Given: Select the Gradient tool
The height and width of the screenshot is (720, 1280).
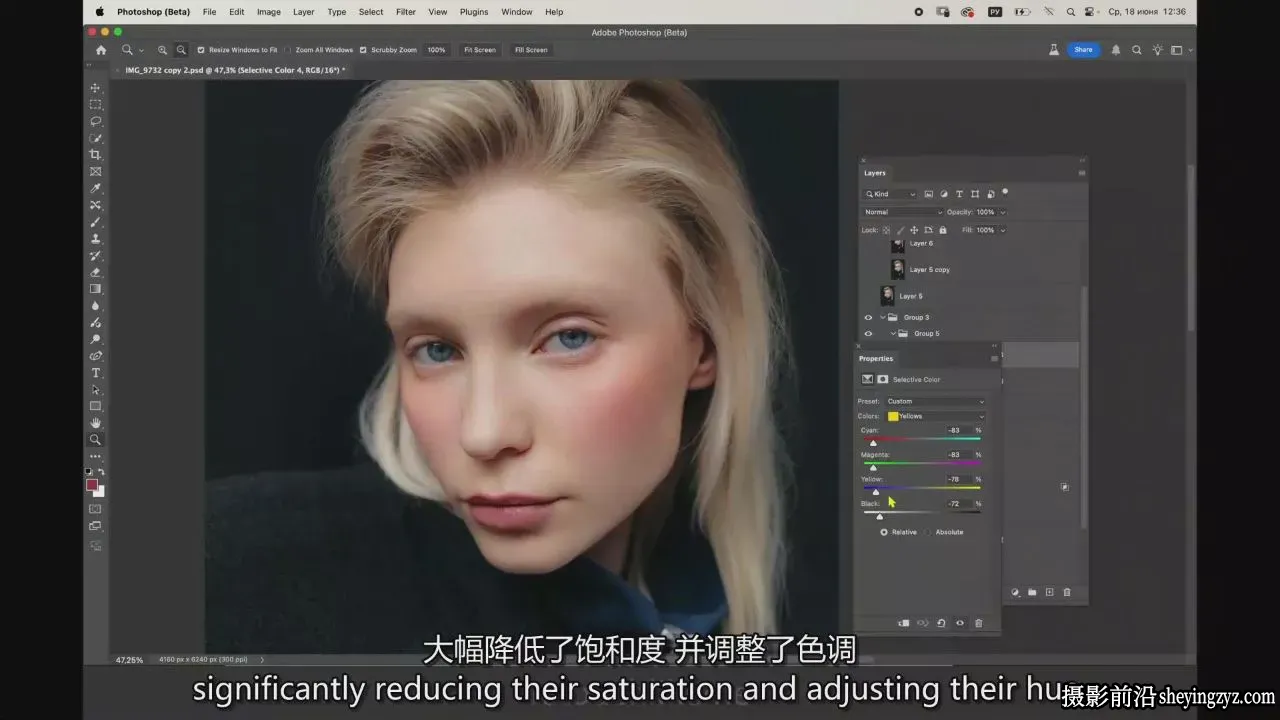Looking at the screenshot, I should 96,289.
